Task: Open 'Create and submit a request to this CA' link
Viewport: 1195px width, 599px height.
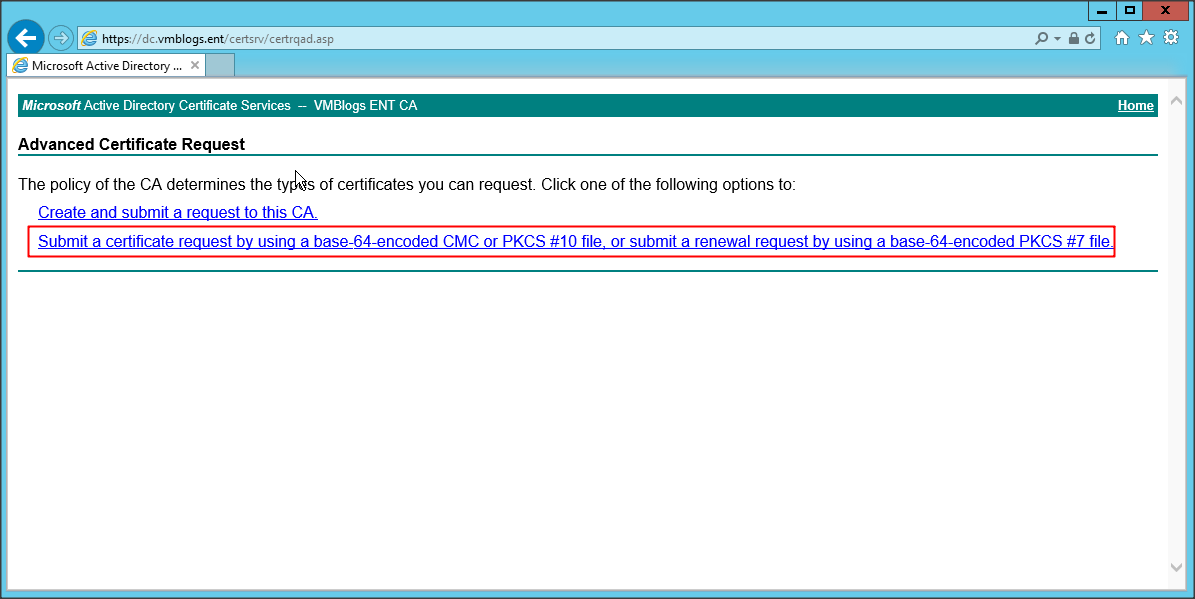Action: click(177, 212)
